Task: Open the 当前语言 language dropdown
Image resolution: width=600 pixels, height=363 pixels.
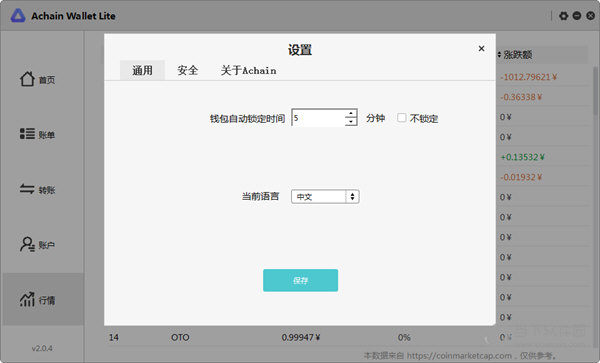Action: coord(325,197)
